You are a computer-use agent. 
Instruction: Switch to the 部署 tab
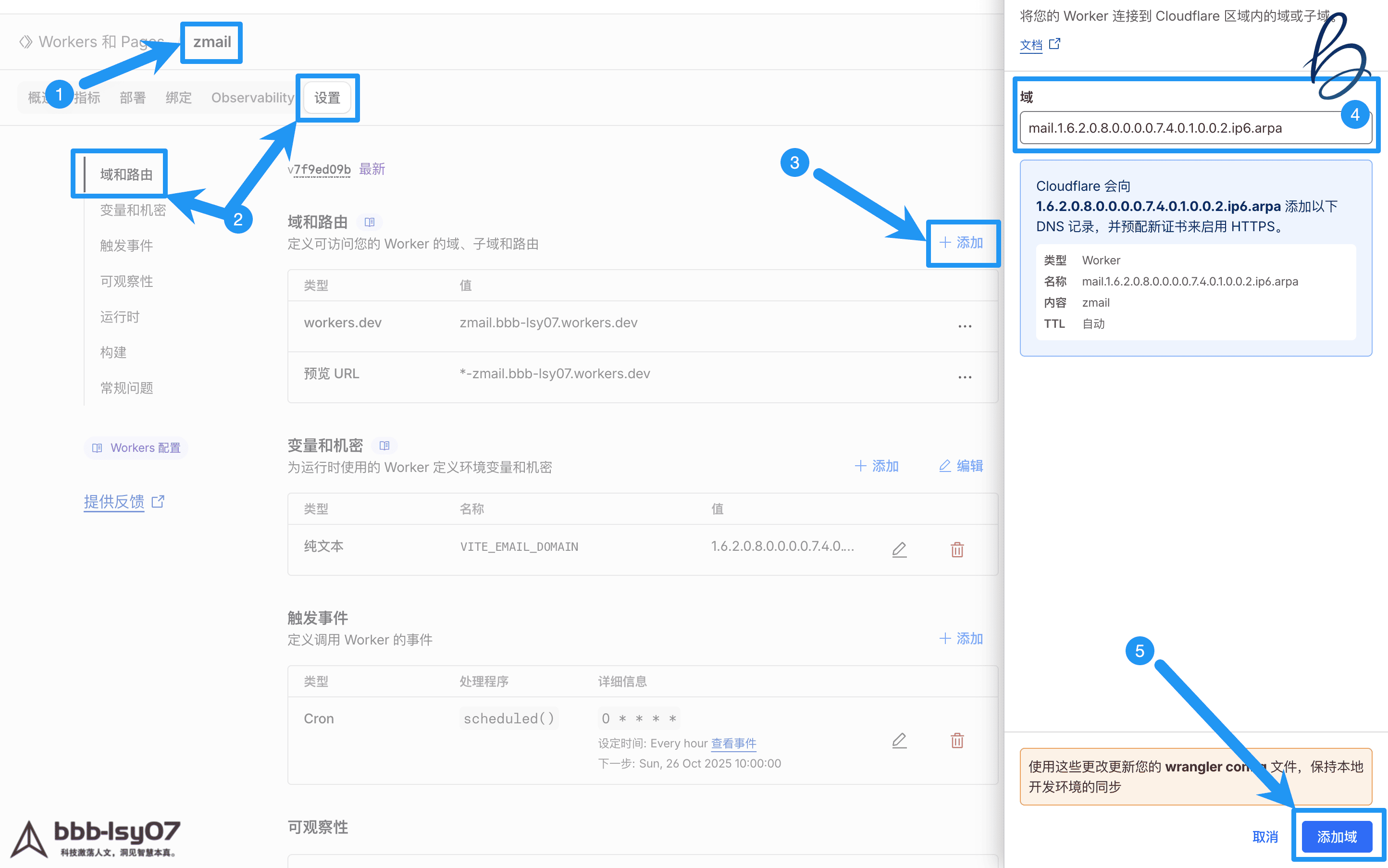133,98
